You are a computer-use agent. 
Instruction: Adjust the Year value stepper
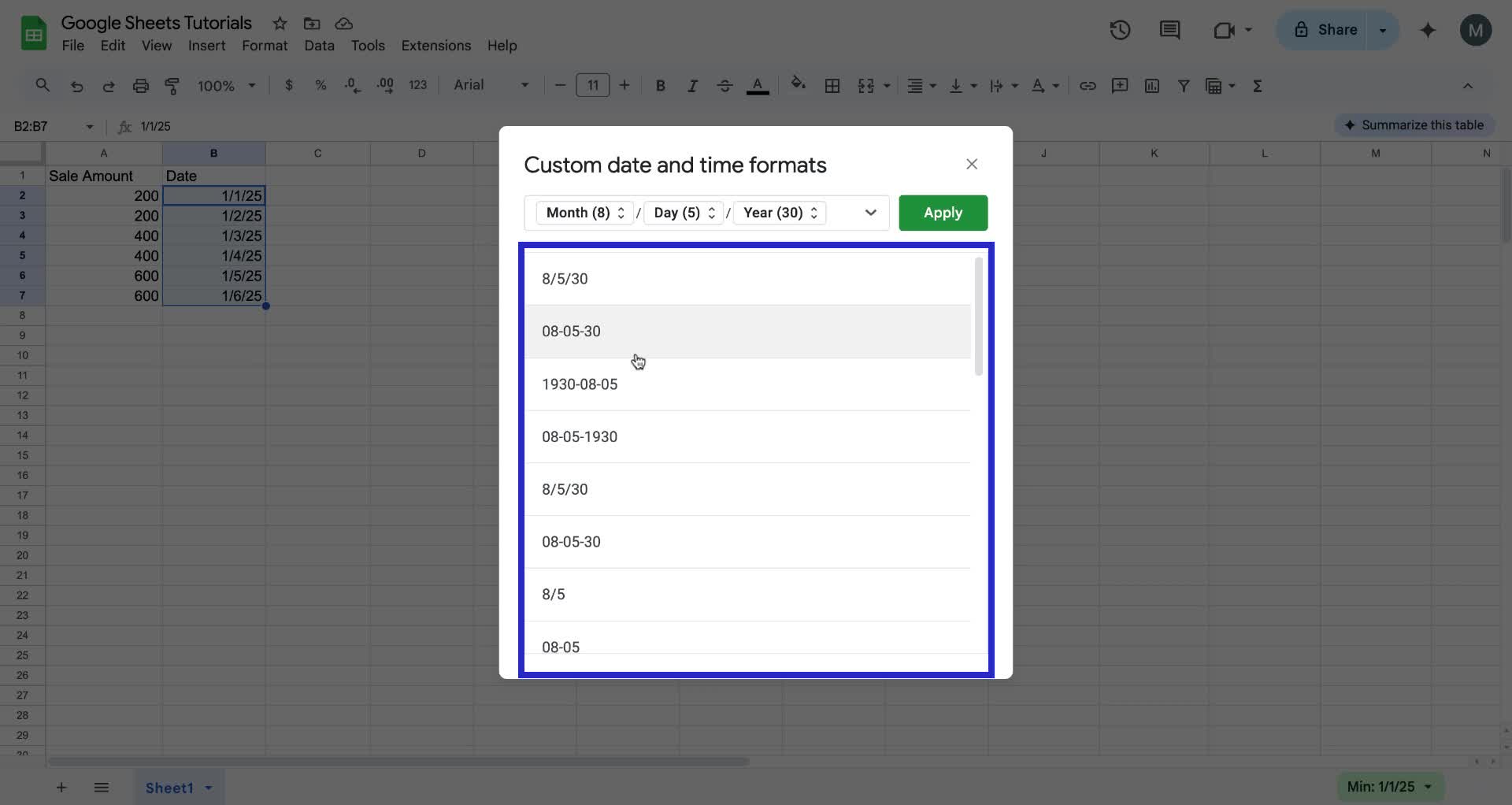(815, 213)
